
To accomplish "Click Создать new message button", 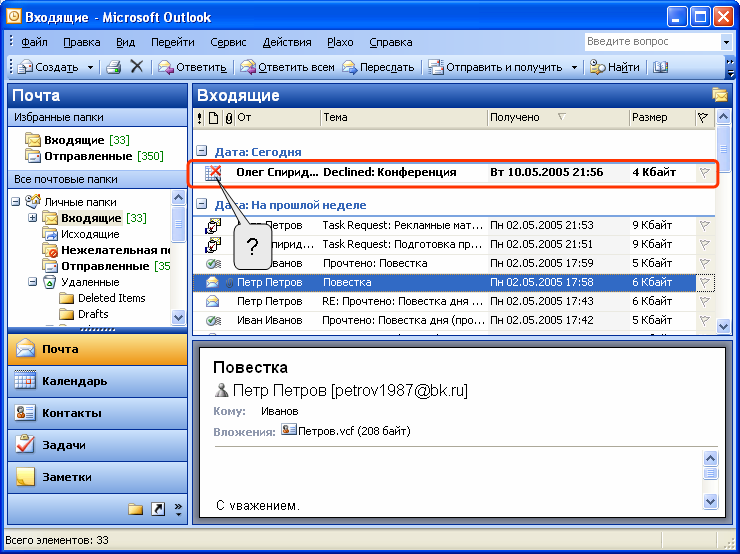I will [48, 67].
